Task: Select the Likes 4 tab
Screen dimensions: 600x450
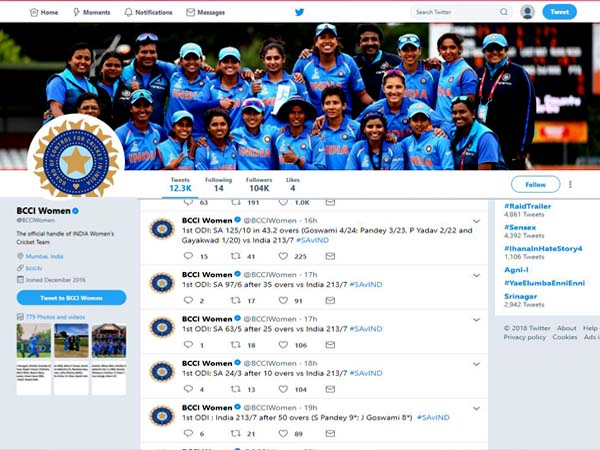Action: (x=293, y=184)
